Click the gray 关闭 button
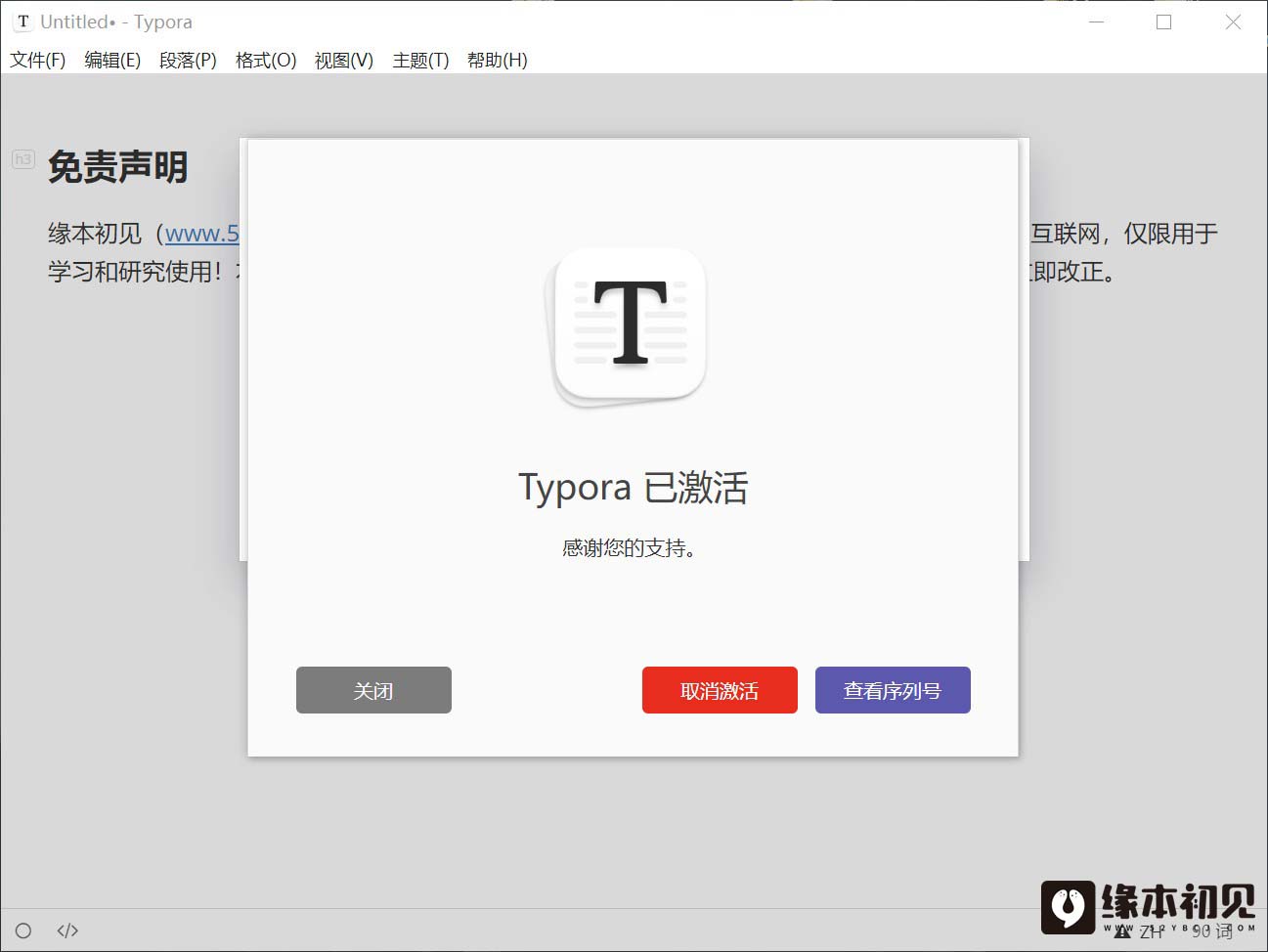Screen dimensions: 1268x952 point(373,690)
